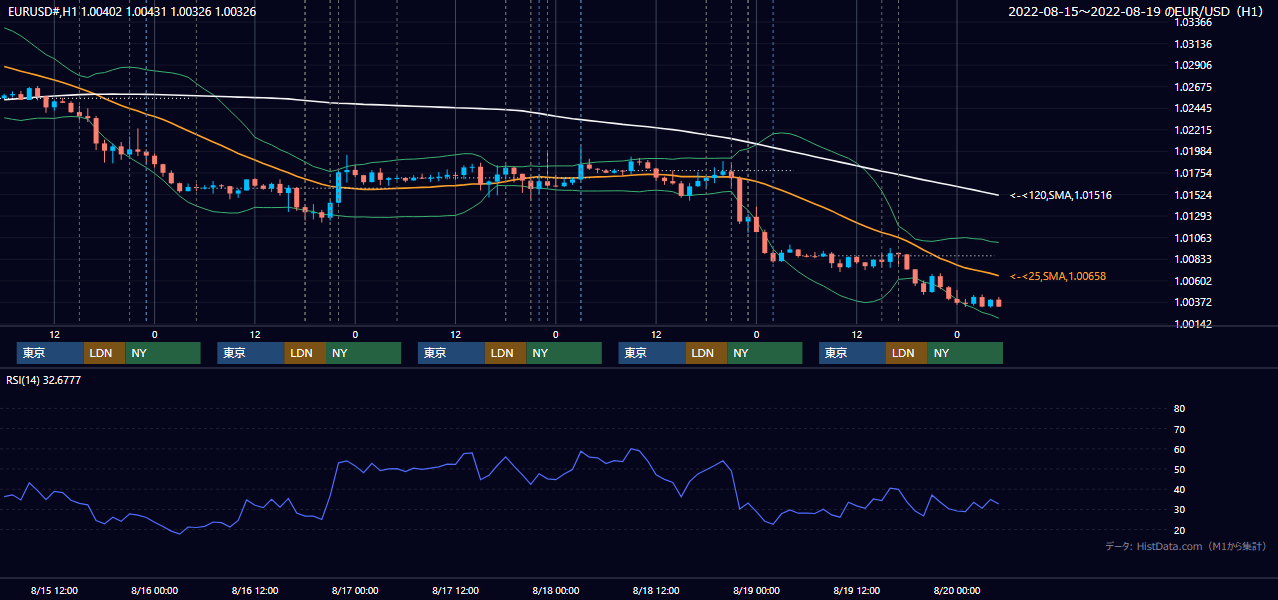The height and width of the screenshot is (600, 1278).
Task: Click the 8/15 12:00 time axis label
Action: [54, 590]
